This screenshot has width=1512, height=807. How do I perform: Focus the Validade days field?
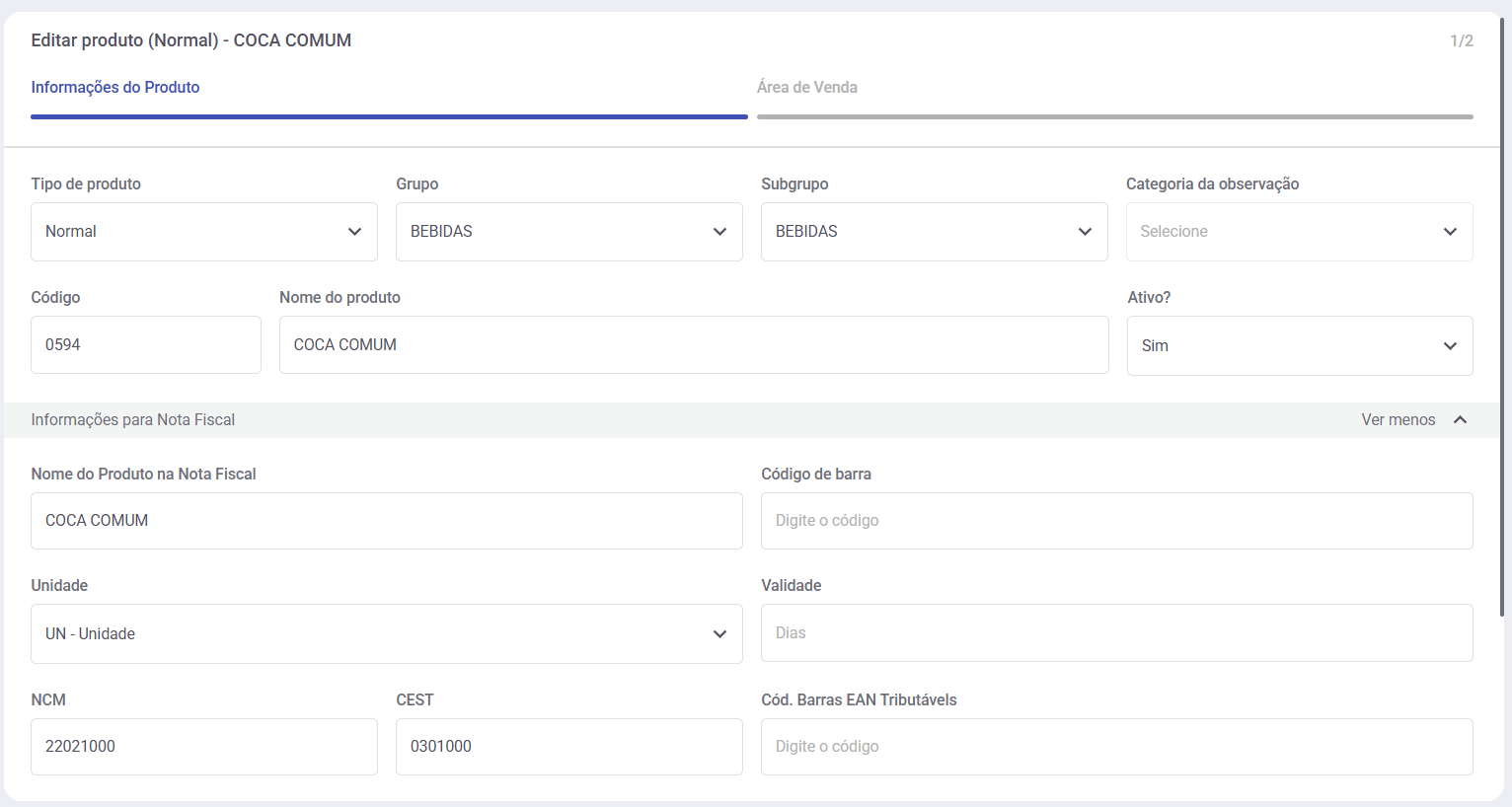1117,632
